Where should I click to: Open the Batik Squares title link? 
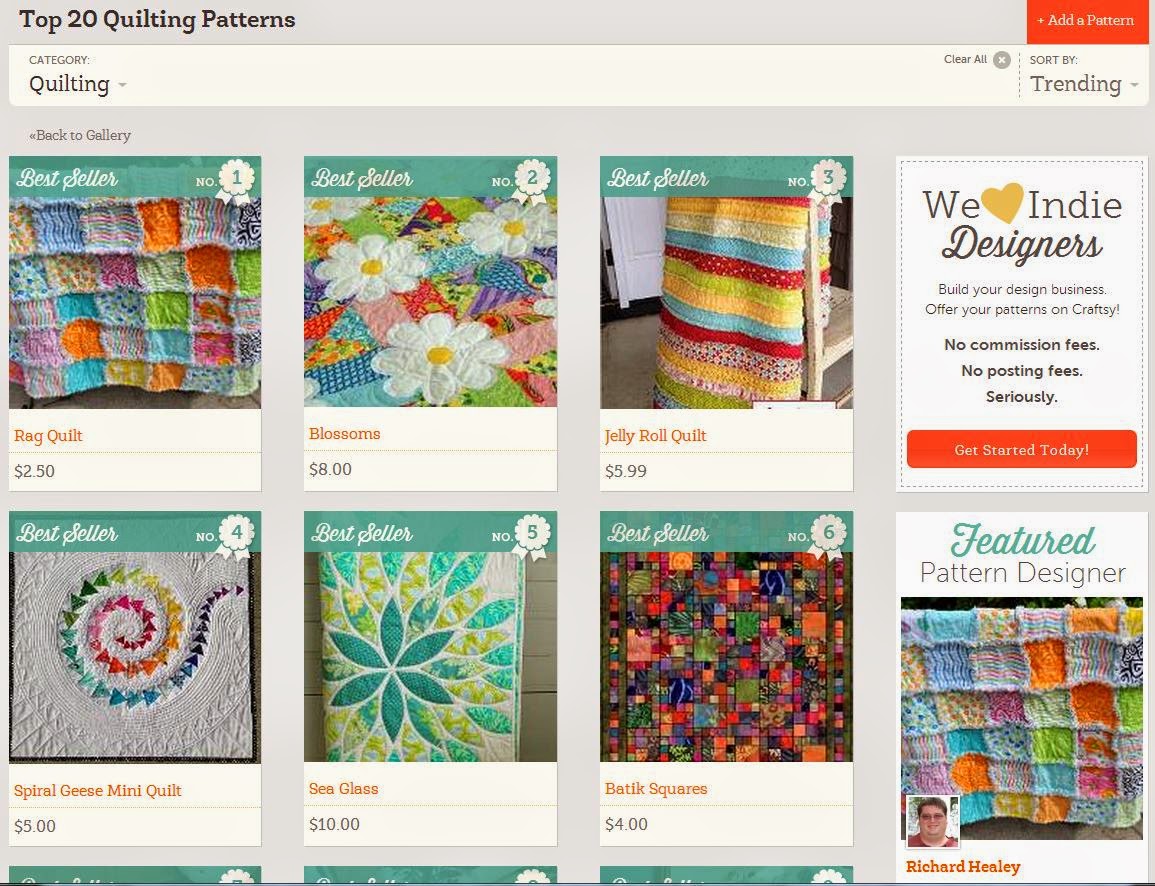pyautogui.click(x=656, y=789)
